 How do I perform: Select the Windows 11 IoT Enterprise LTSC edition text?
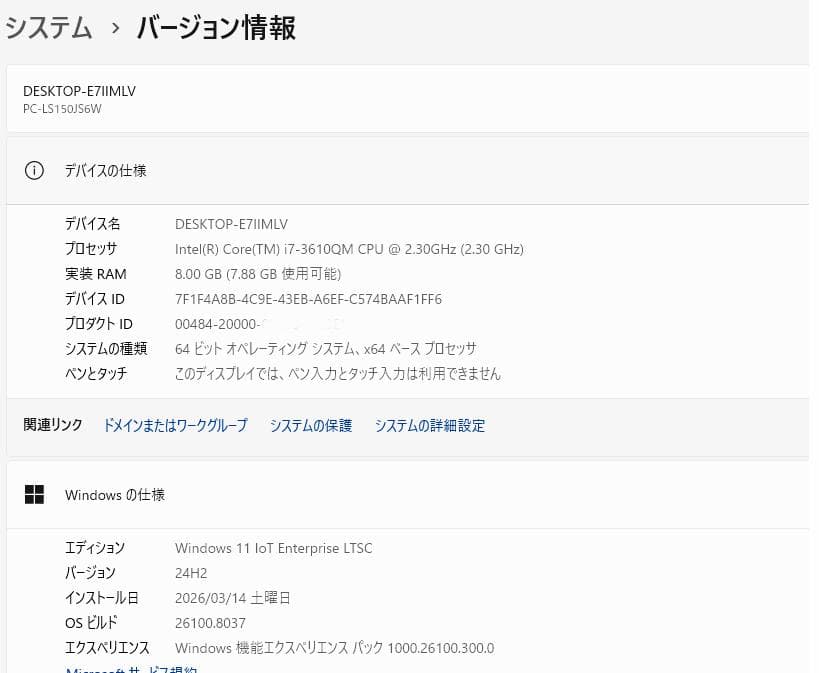pyautogui.click(x=275, y=548)
